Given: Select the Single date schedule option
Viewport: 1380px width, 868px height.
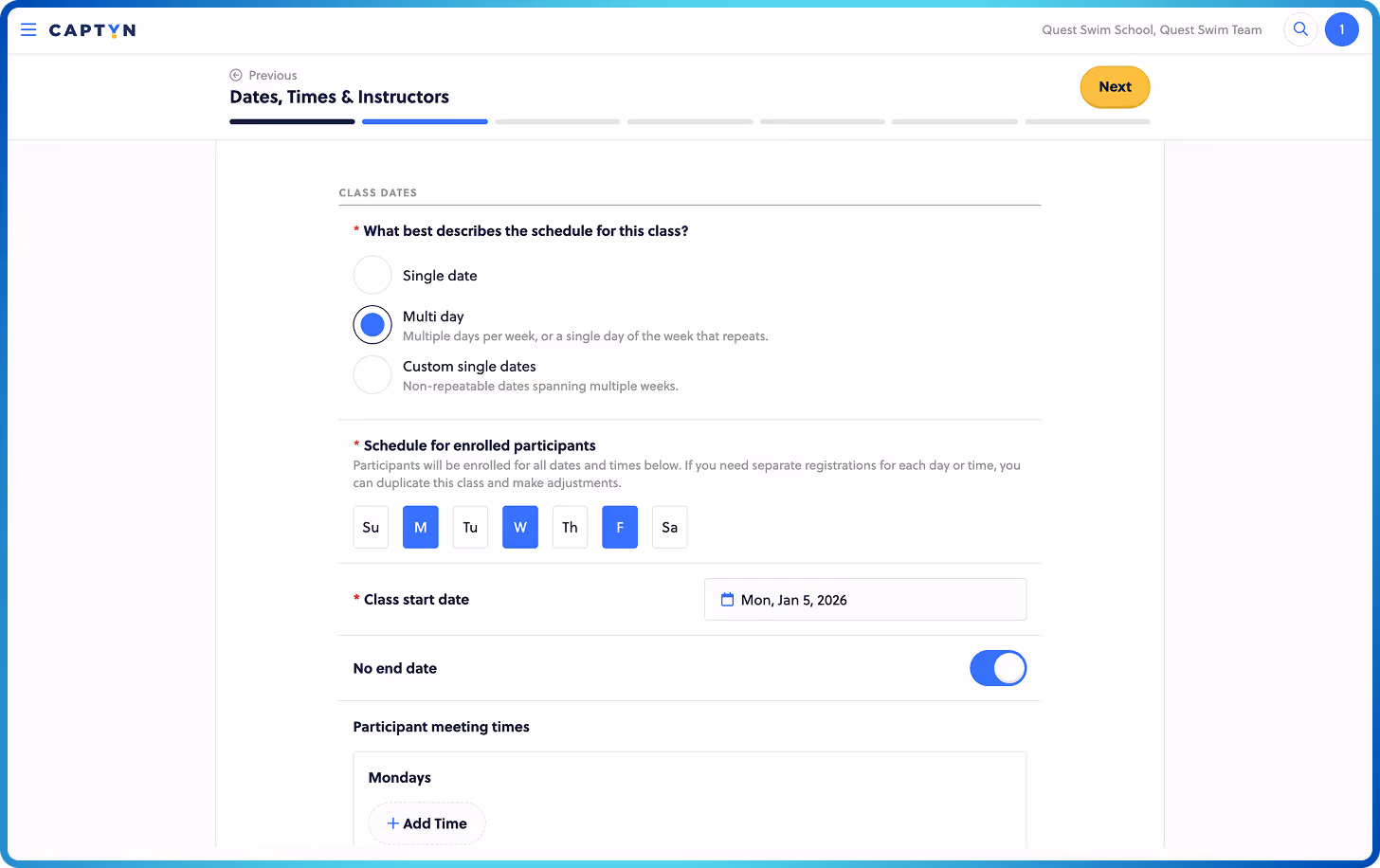Looking at the screenshot, I should point(372,275).
